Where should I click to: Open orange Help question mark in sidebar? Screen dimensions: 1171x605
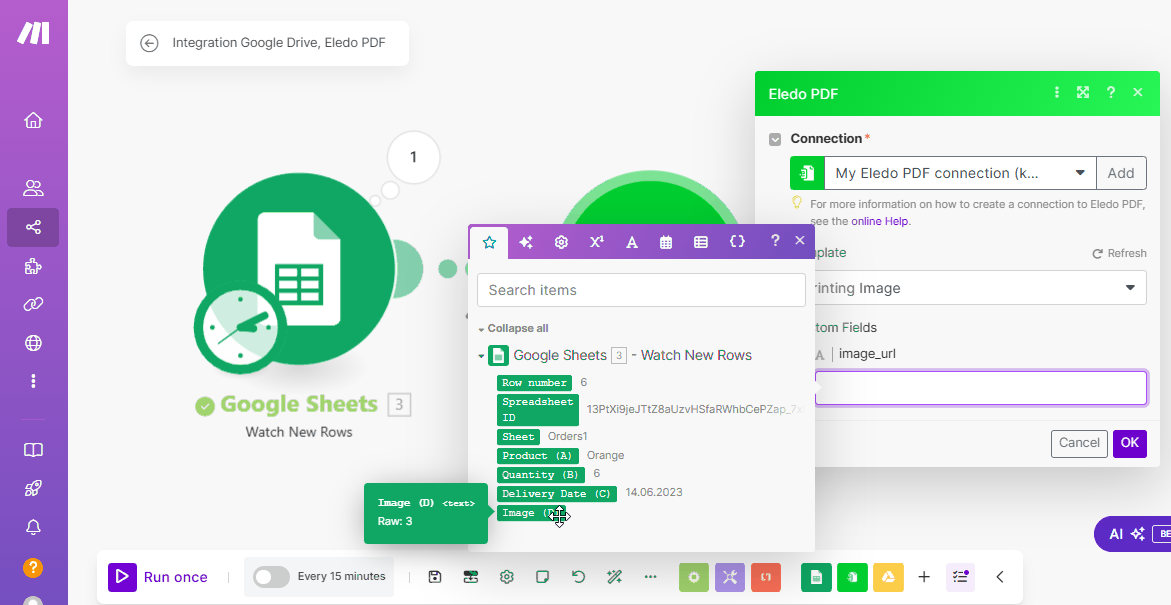[33, 568]
